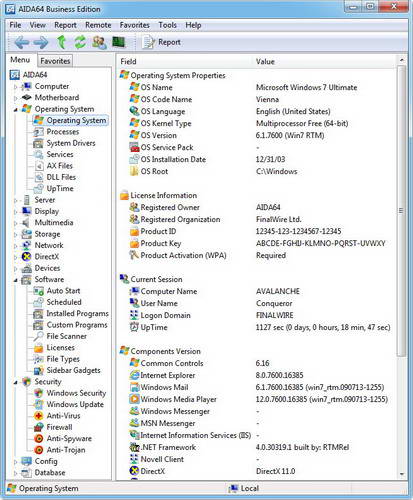Open the Tools menu
Image resolution: width=413 pixels, height=500 pixels.
click(167, 25)
